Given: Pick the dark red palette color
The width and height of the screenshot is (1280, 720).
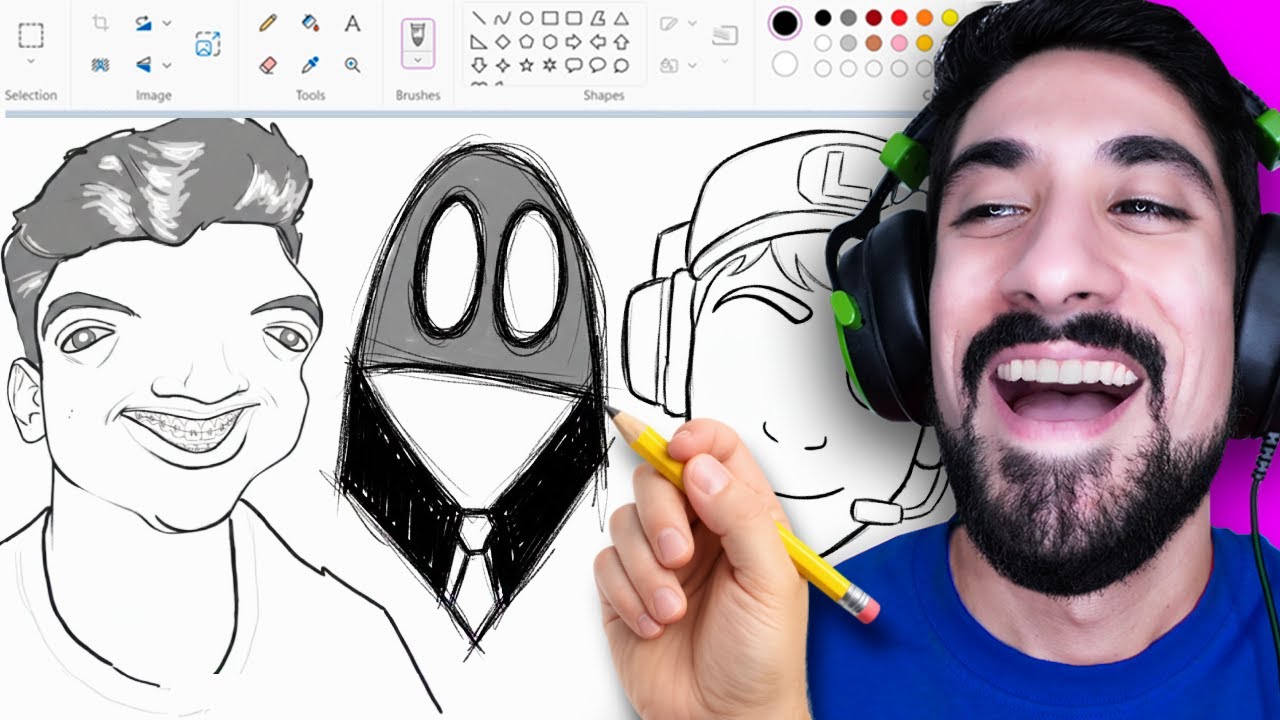Looking at the screenshot, I should pos(874,17).
